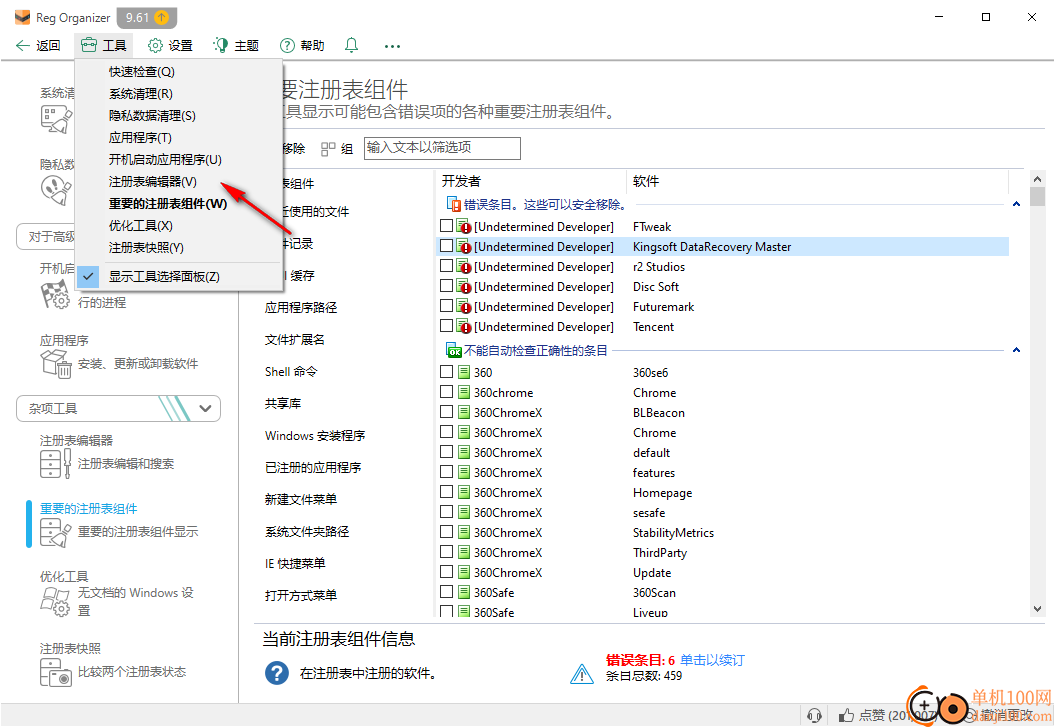The image size is (1055, 727).
Task: Open the more options ellipsis menu
Action: tap(392, 46)
